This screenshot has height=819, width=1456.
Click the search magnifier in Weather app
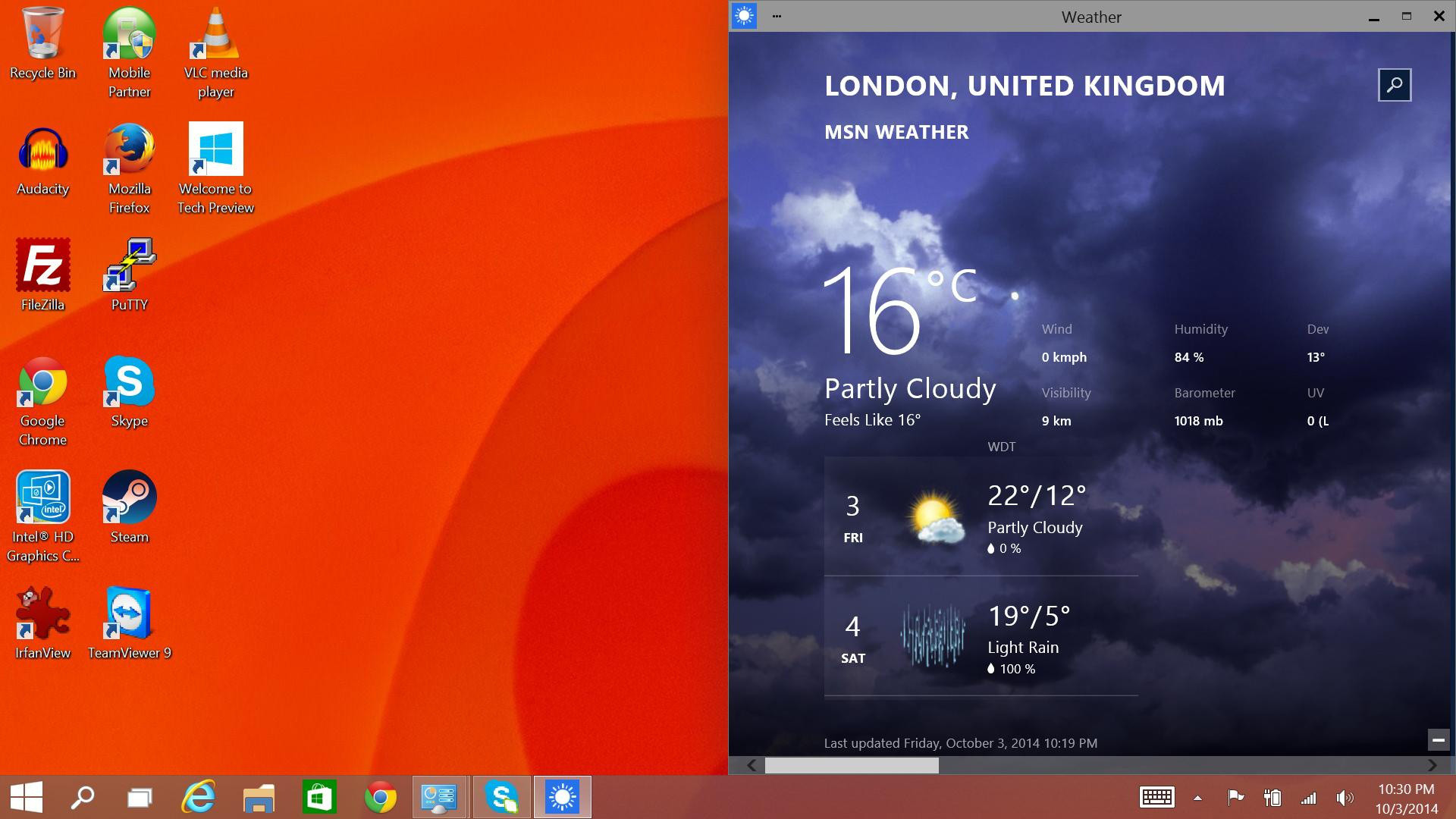pos(1394,85)
